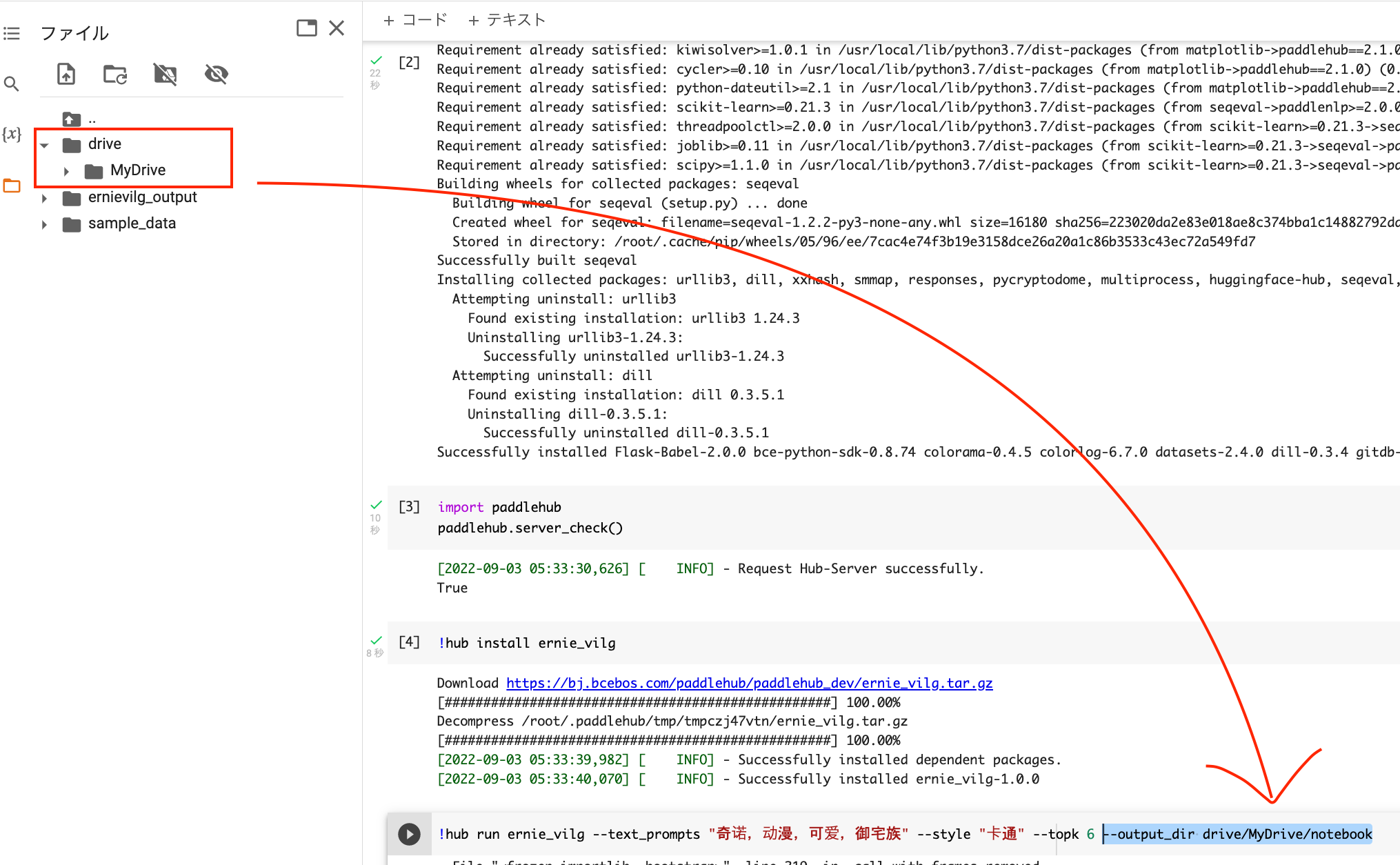Toggle show hidden files eye icon
1400x865 pixels.
217,74
